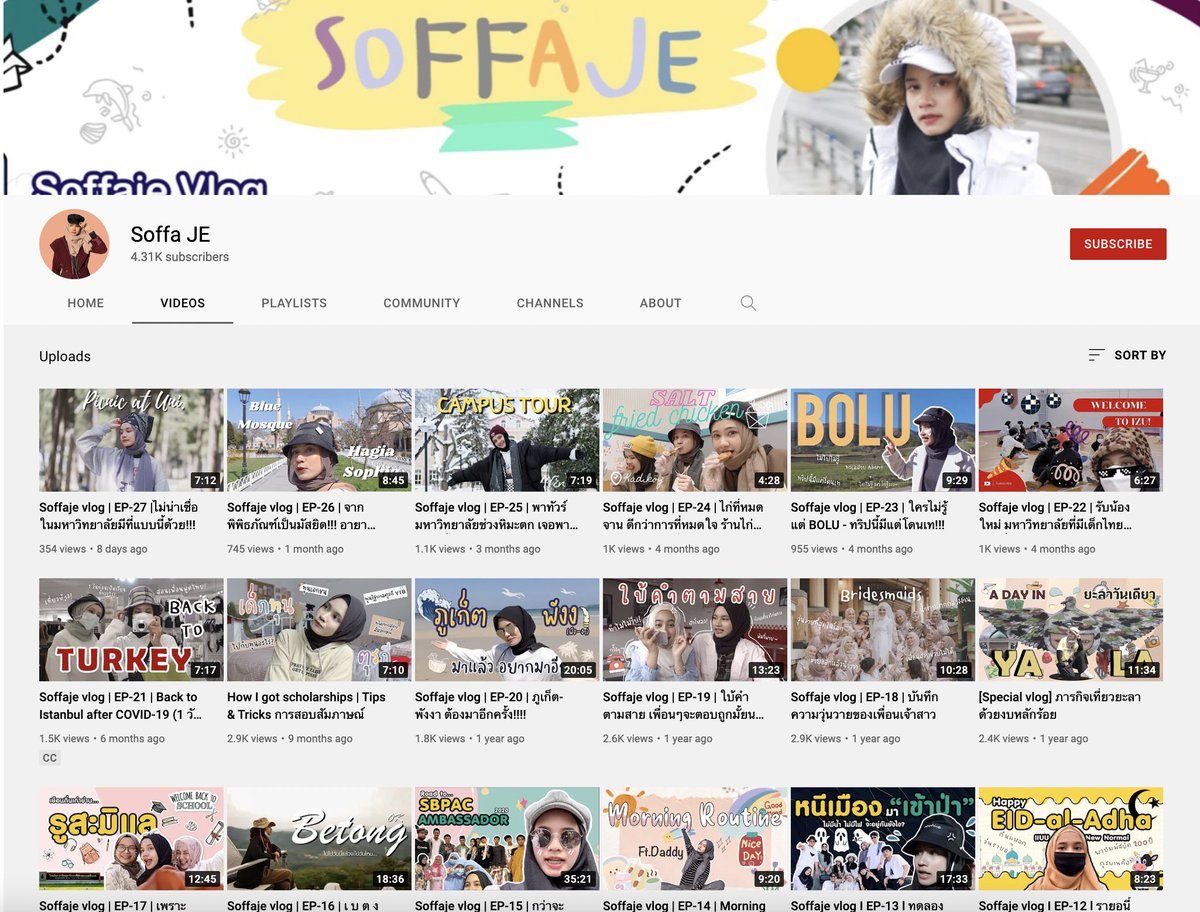Click the Bridesmaids EP-18 thumbnail
The image size is (1200, 912).
pos(882,629)
